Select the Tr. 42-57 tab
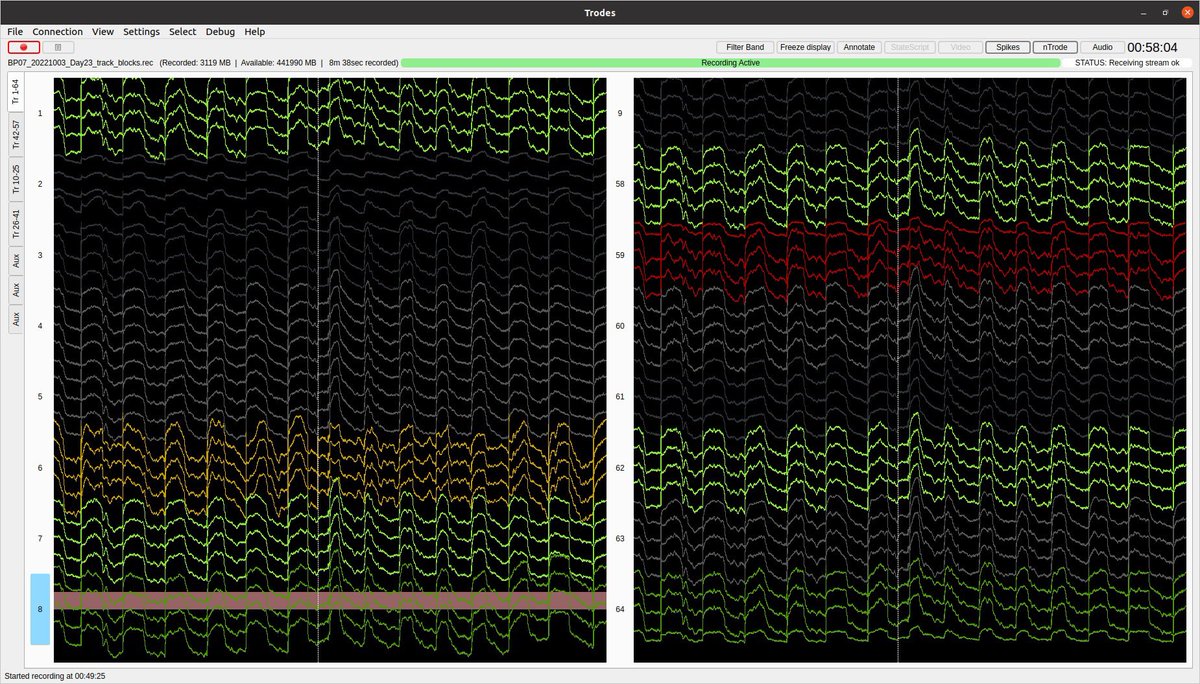The width and height of the screenshot is (1200, 684). 15,132
